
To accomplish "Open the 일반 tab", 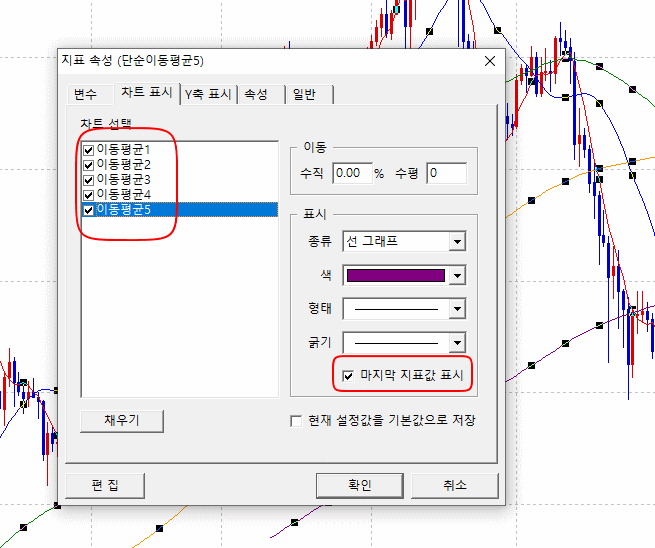I will pyautogui.click(x=303, y=94).
